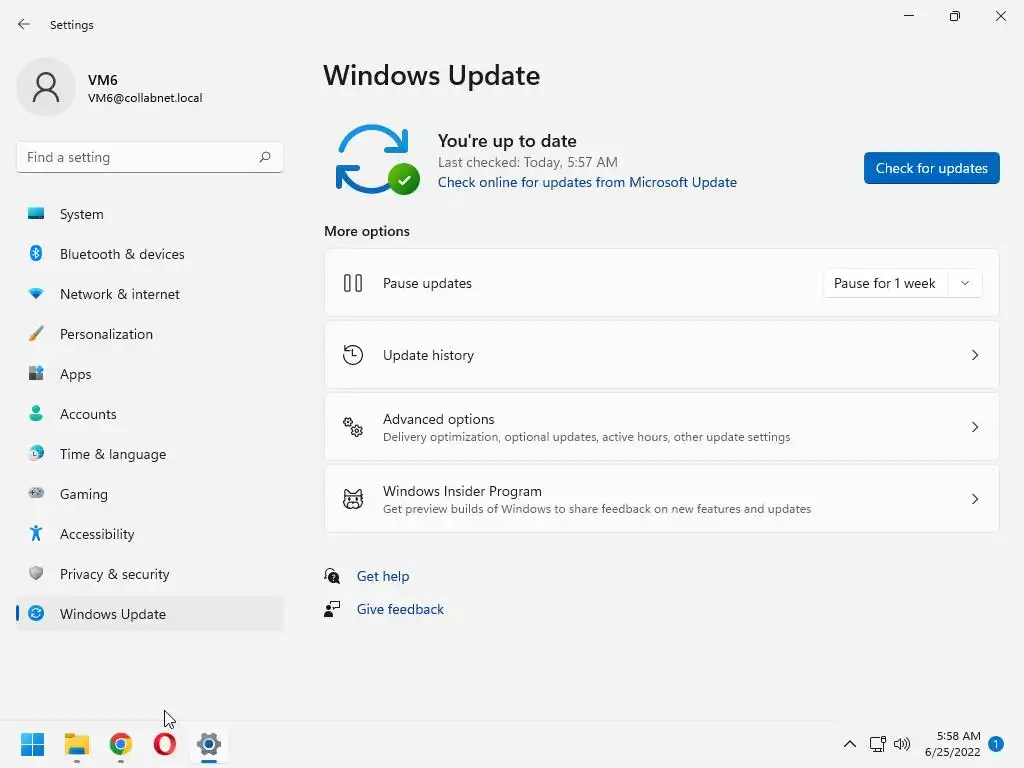1024x768 pixels.
Task: Click the Accounts person icon
Action: click(36, 413)
